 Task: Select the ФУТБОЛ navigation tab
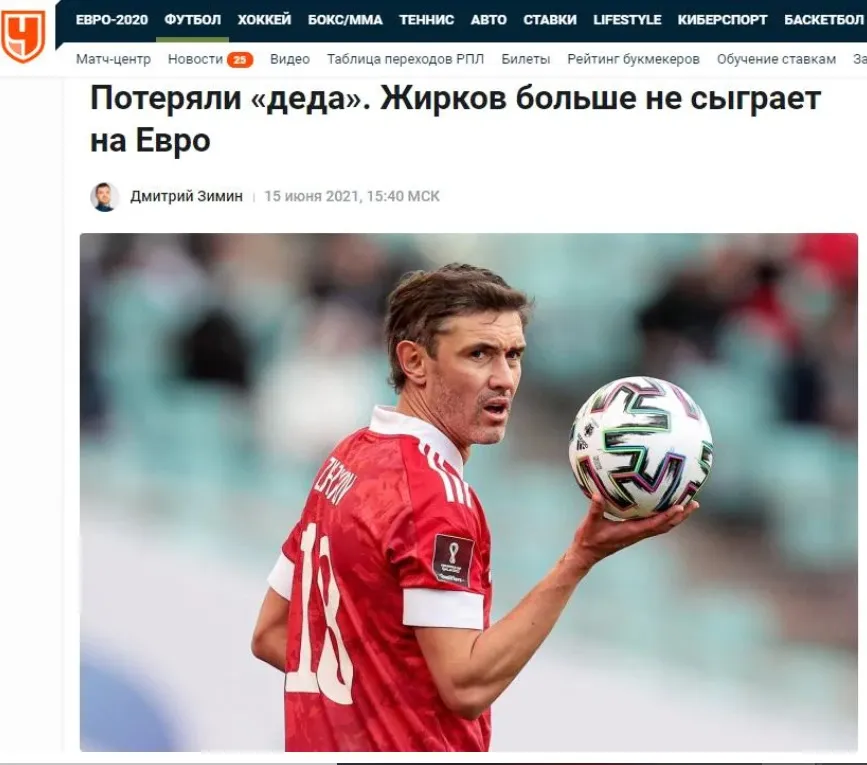pos(192,20)
